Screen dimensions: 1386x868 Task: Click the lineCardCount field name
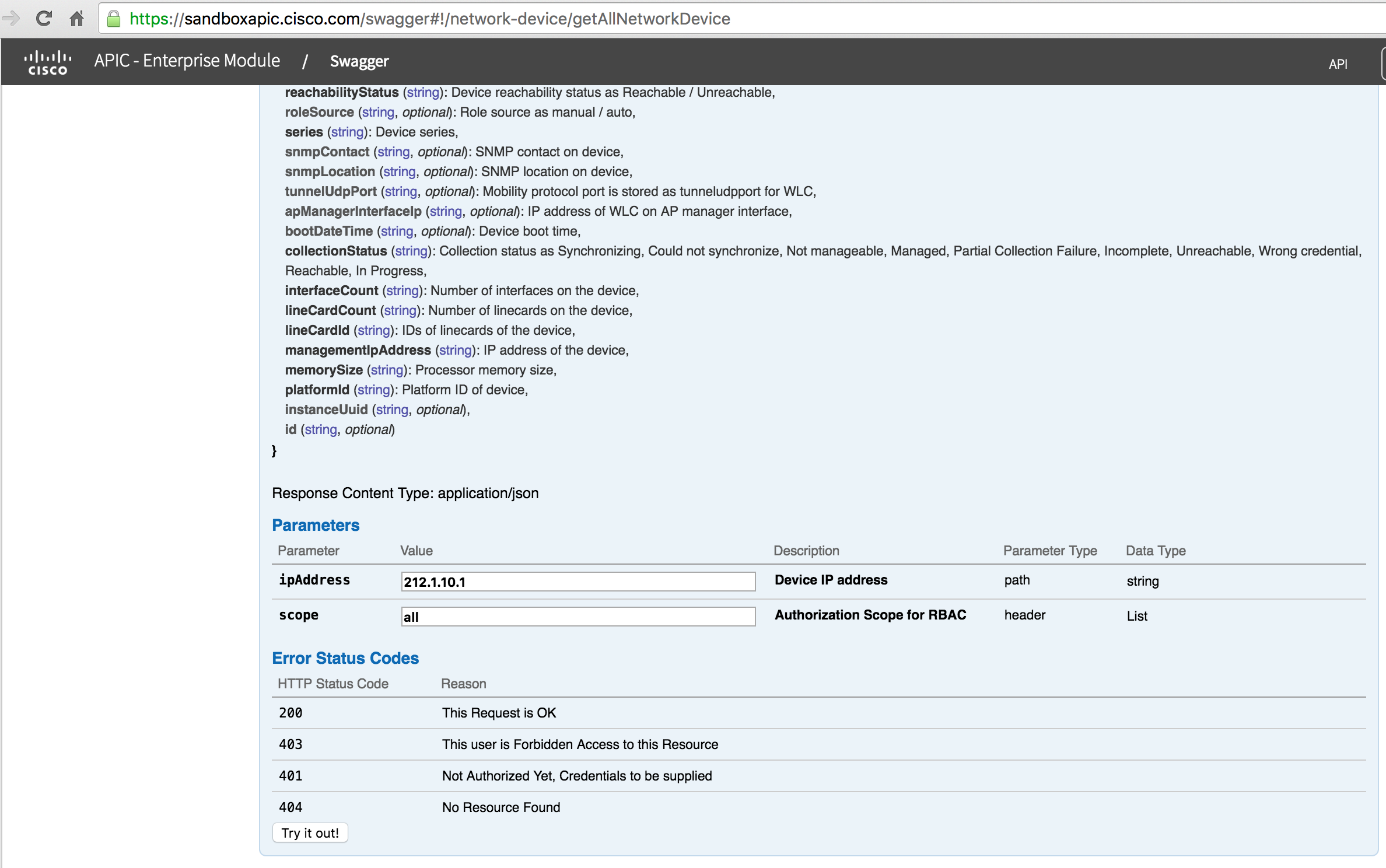[x=331, y=310]
